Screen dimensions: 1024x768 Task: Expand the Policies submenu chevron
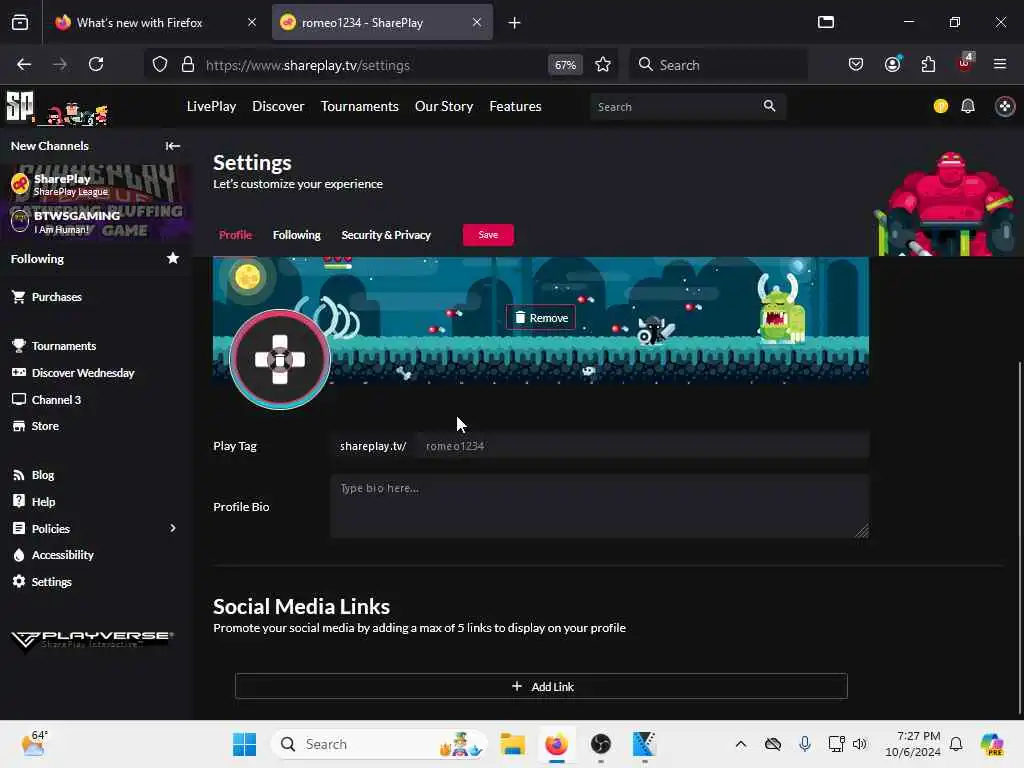(173, 528)
